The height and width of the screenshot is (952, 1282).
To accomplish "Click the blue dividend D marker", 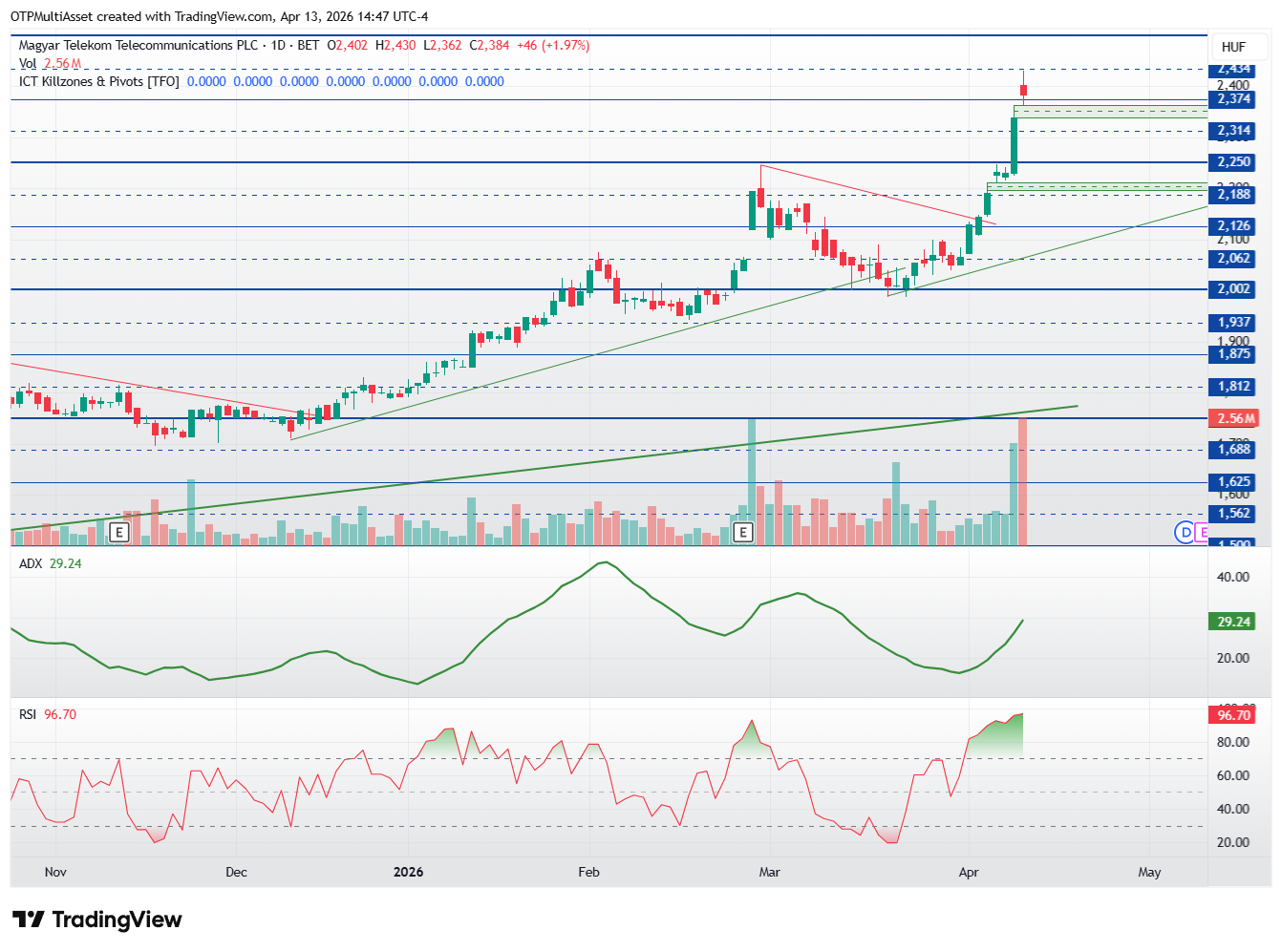I will coord(1185,532).
